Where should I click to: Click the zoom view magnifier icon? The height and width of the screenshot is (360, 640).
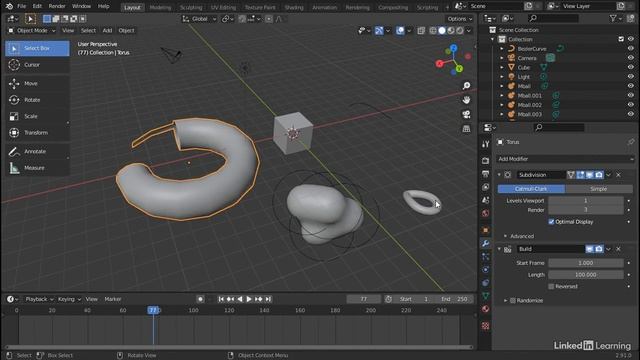(466, 86)
